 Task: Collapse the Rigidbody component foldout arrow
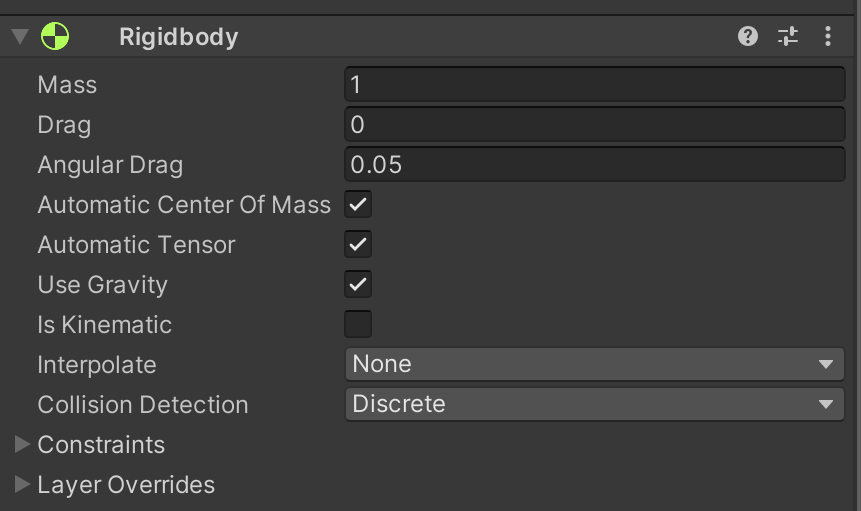pos(20,38)
